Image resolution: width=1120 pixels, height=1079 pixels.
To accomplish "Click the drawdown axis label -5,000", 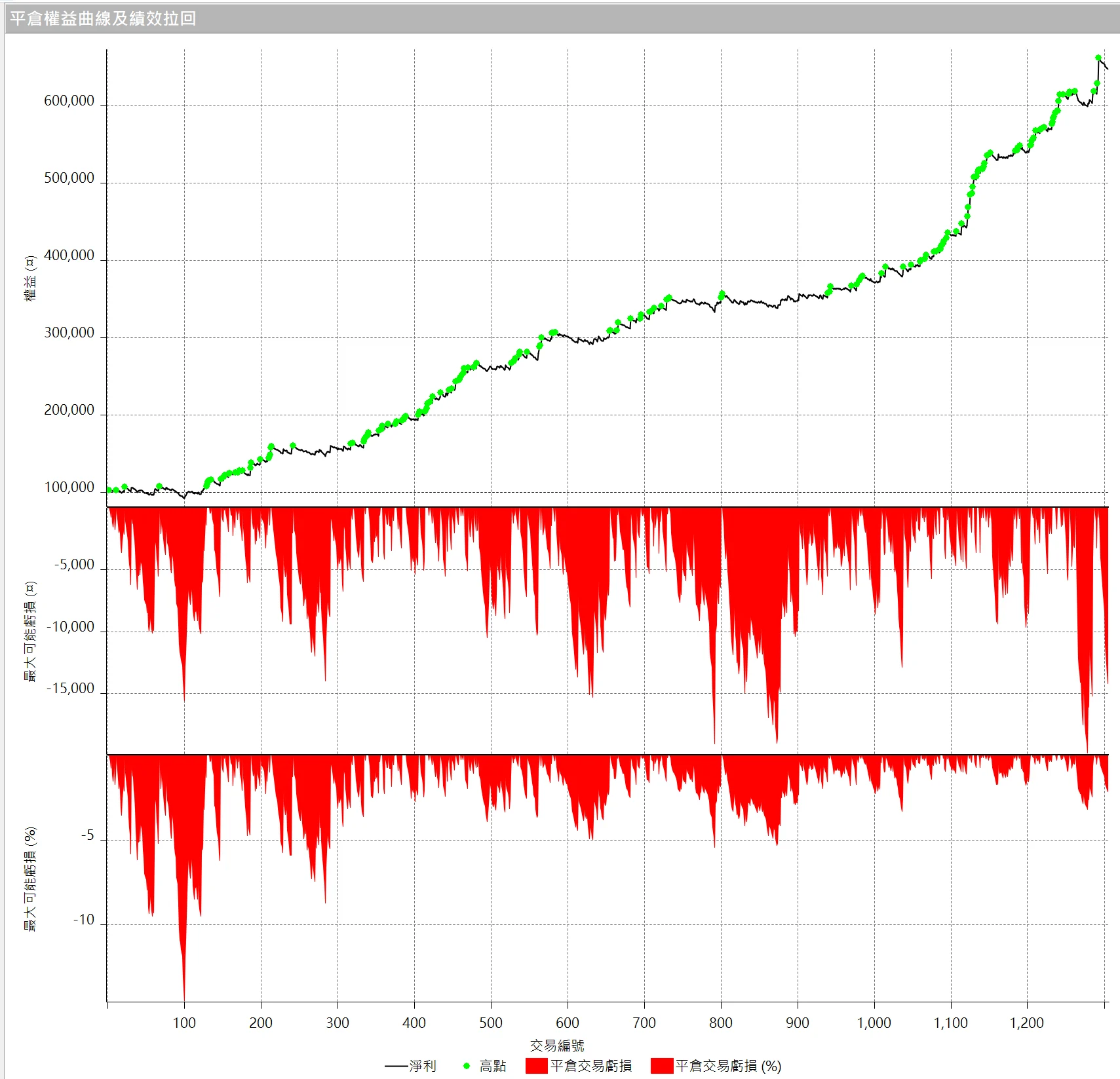I will 74,565.
